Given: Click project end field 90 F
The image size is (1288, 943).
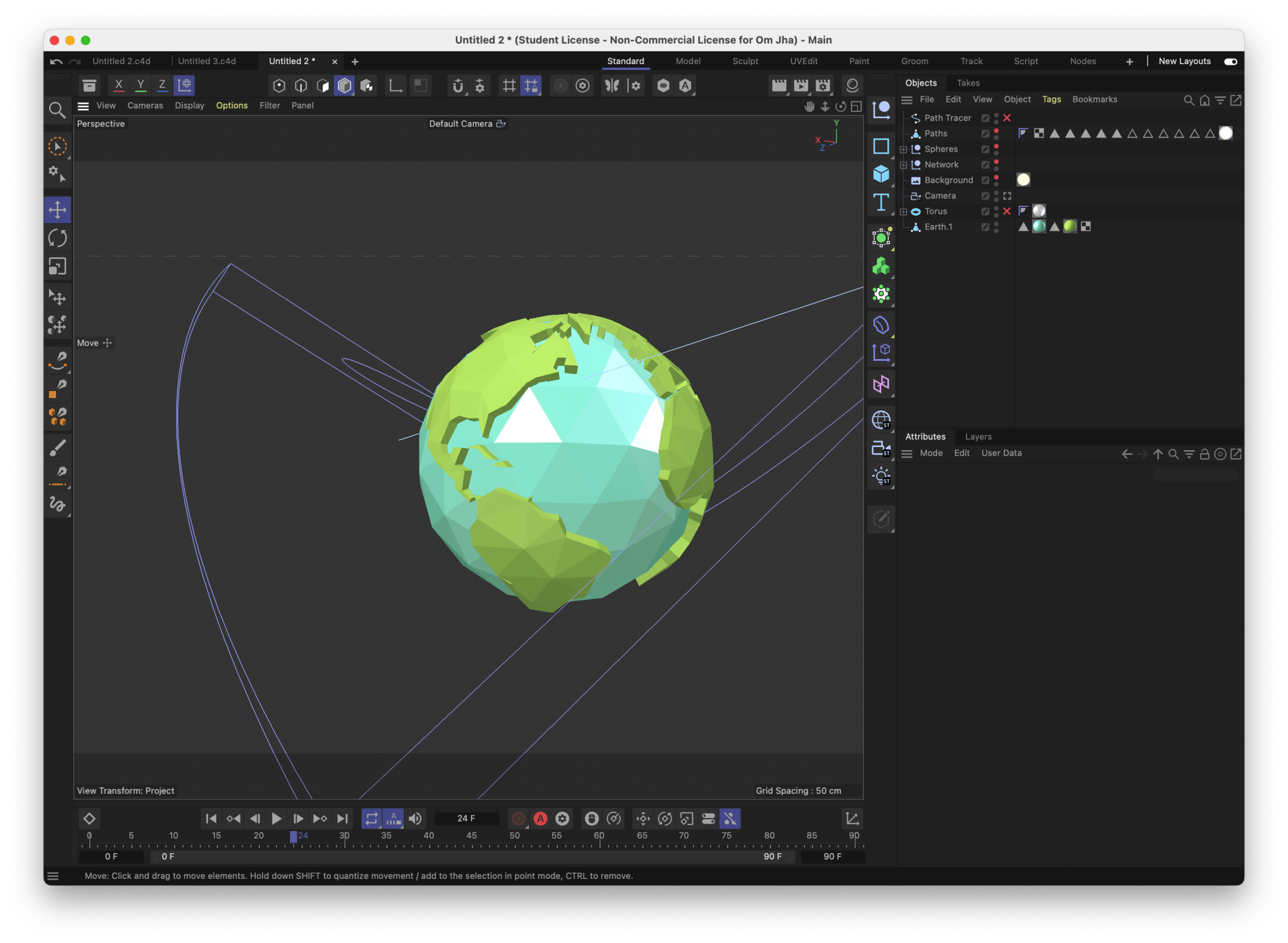Looking at the screenshot, I should [832, 856].
